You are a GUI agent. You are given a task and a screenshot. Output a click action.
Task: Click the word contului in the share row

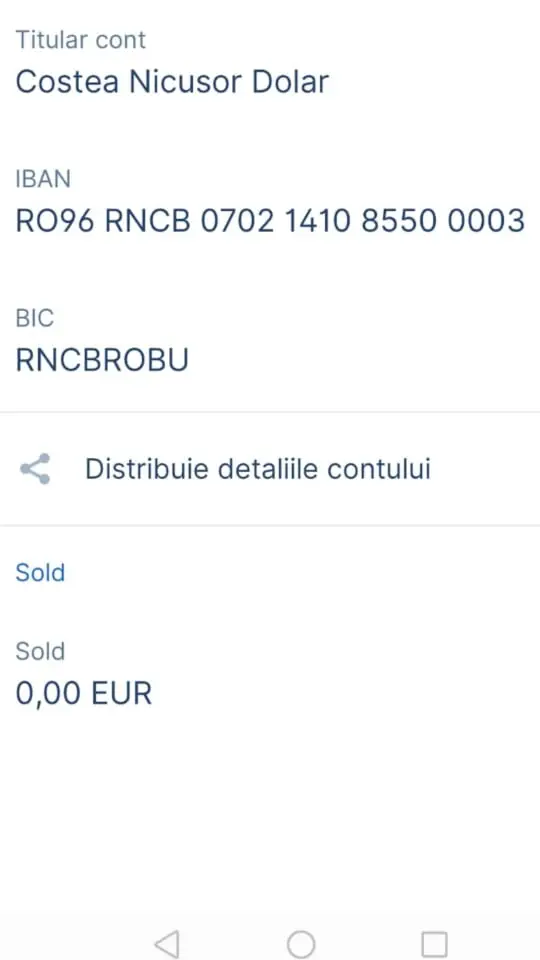379,469
